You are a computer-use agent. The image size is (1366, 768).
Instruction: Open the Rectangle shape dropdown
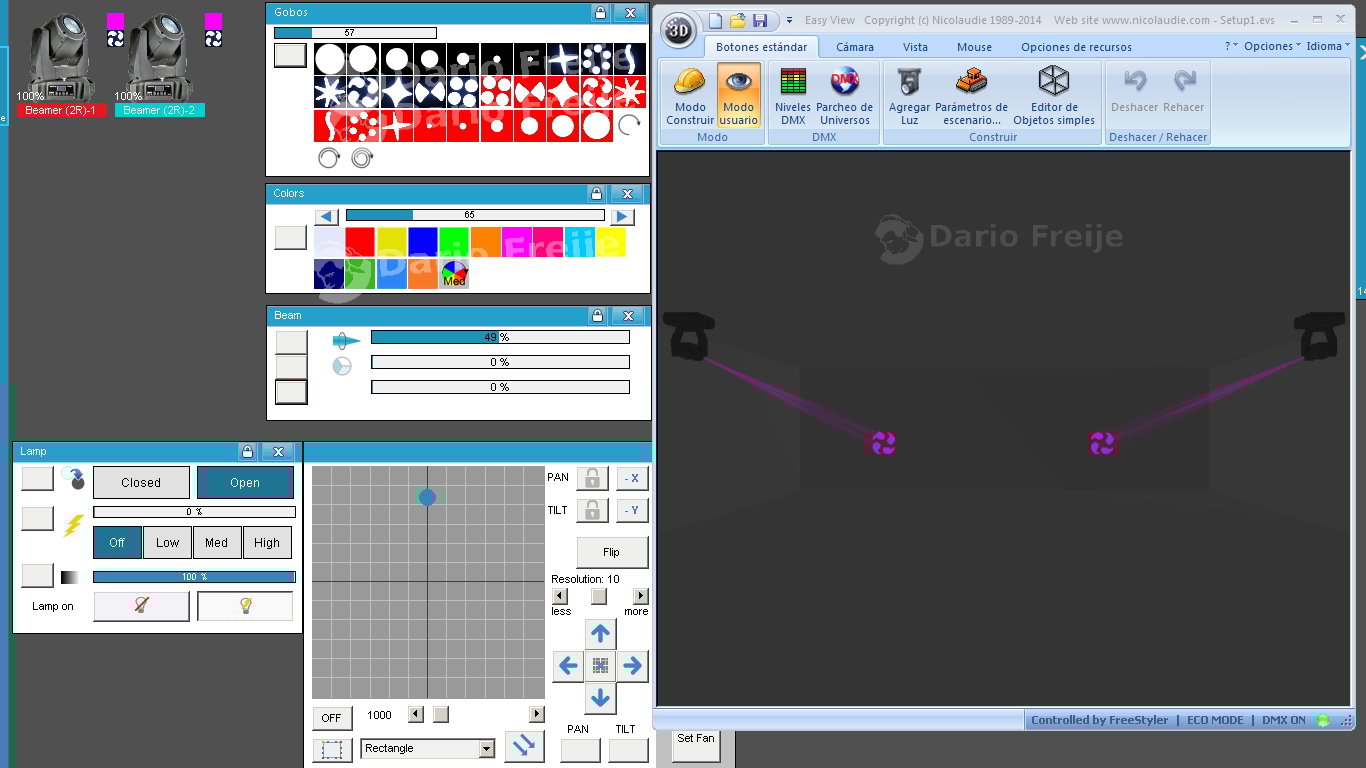click(x=429, y=748)
